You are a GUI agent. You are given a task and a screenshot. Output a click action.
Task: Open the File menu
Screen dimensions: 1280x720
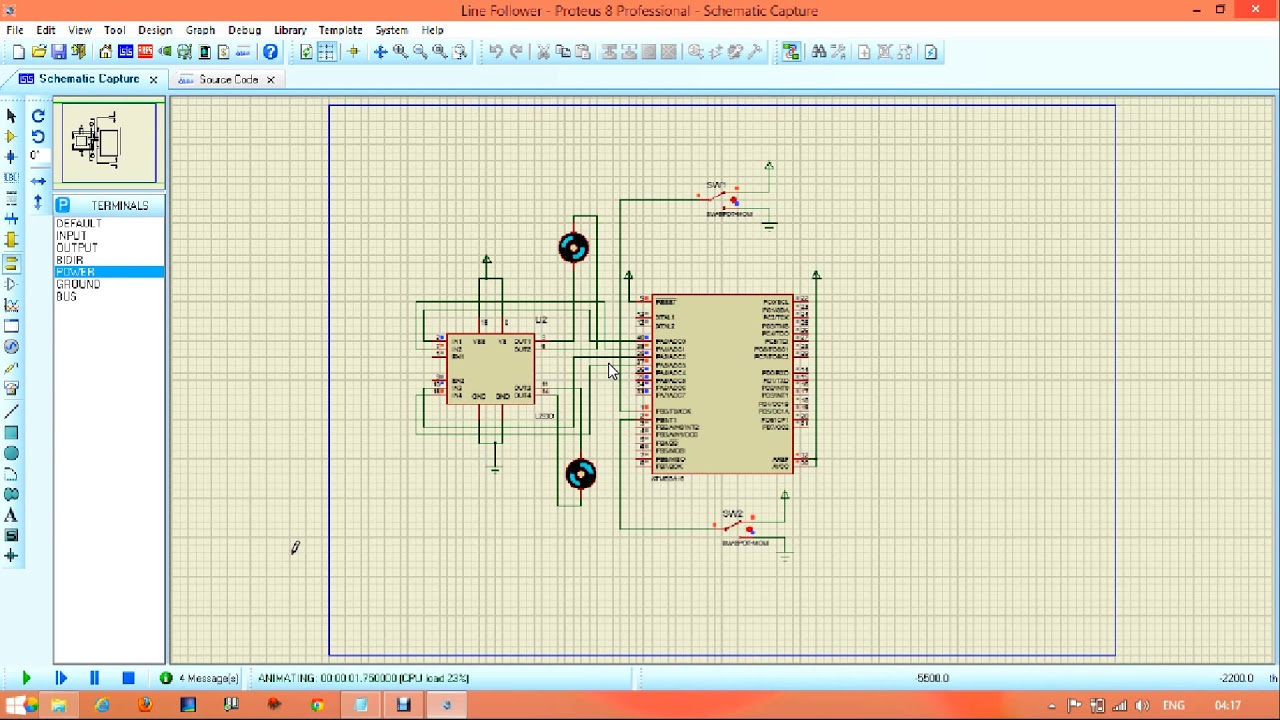[15, 30]
